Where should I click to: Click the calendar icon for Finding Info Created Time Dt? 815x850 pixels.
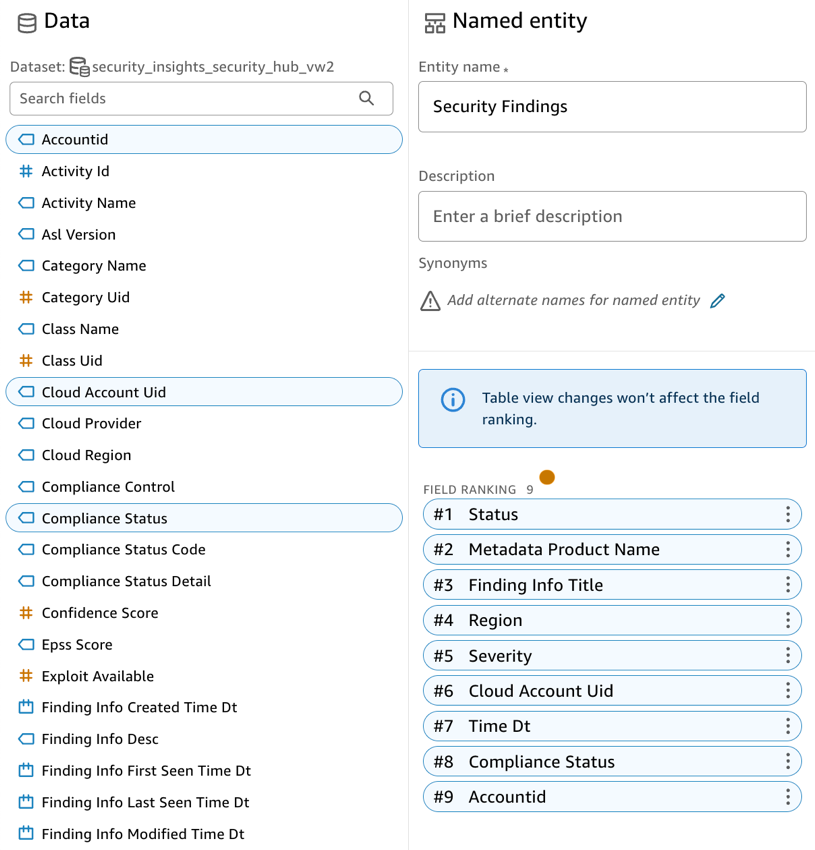coord(25,707)
